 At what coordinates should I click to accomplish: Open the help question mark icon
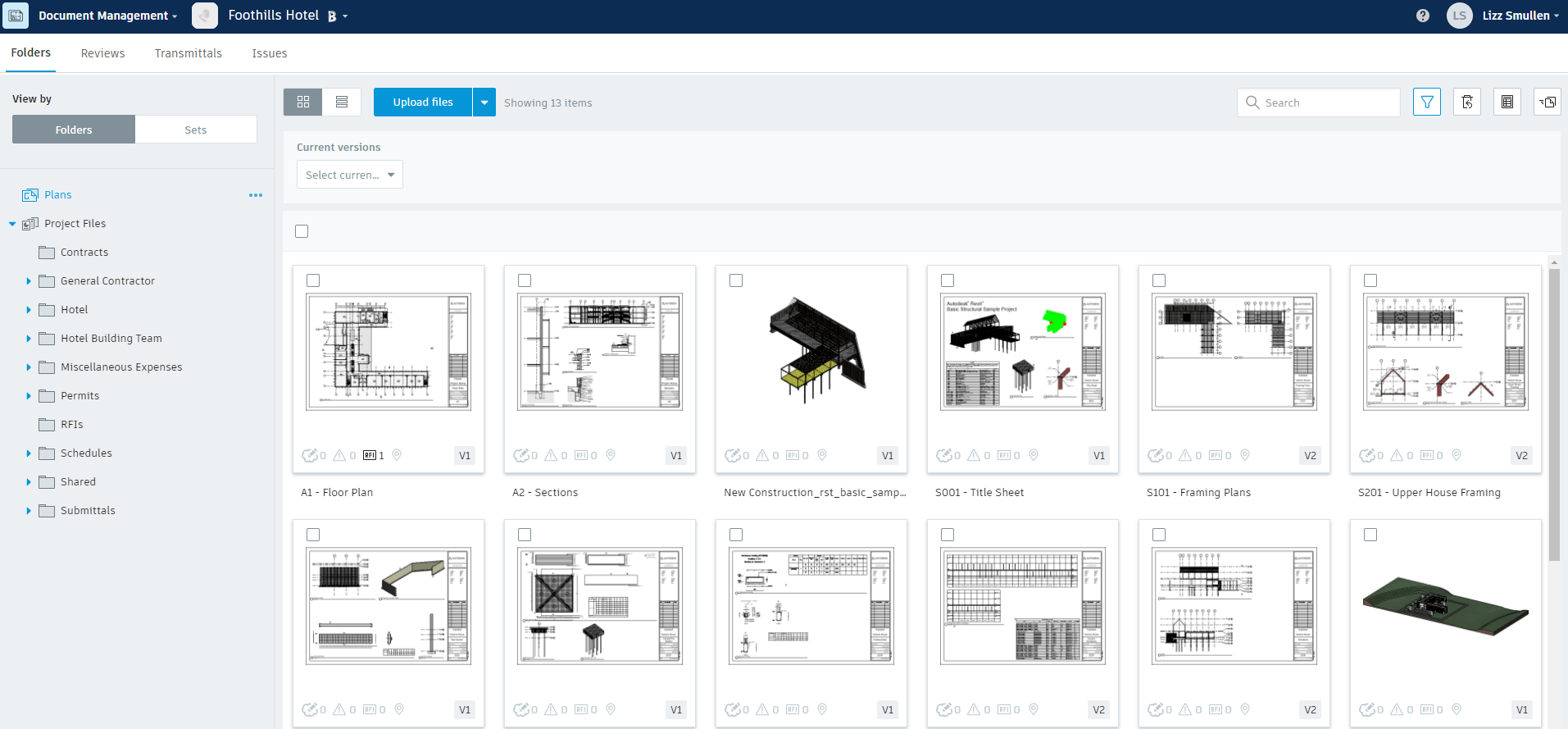coord(1423,16)
